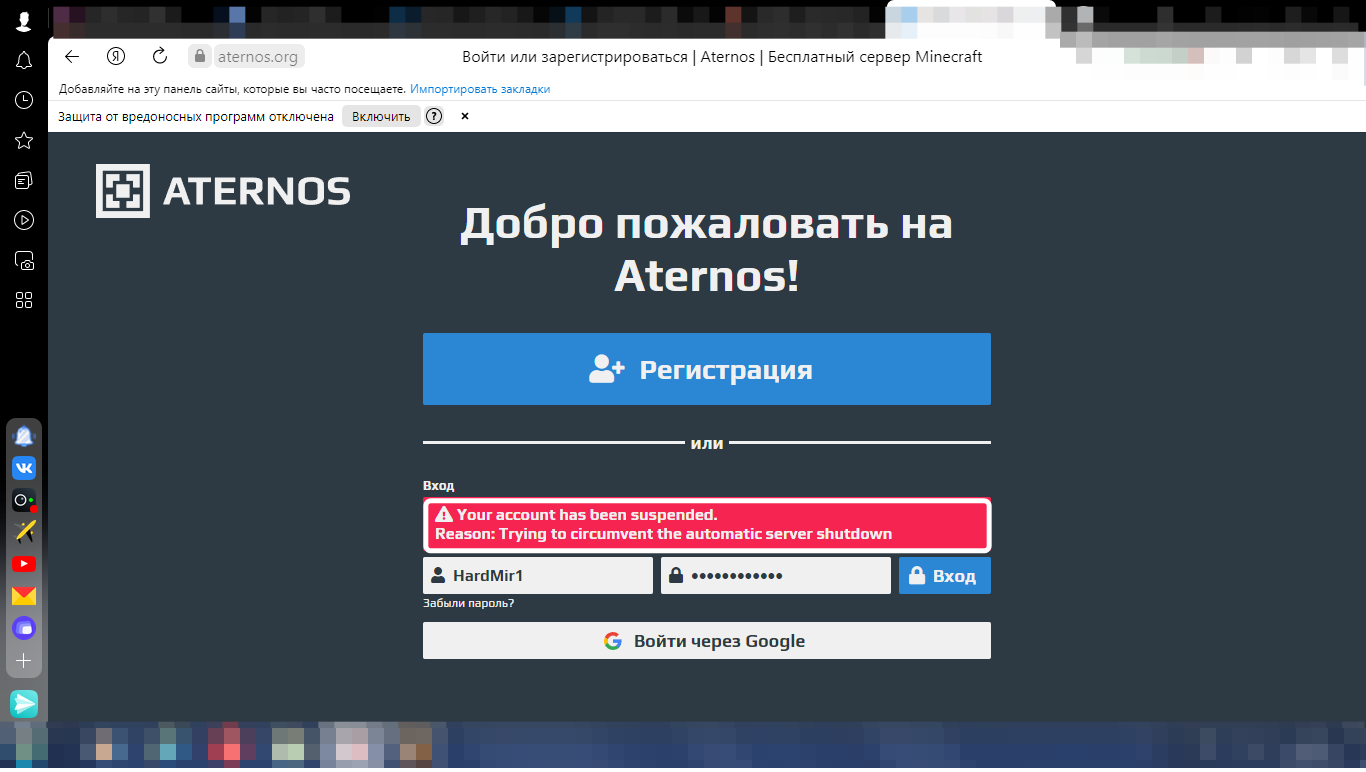Open the yellow airplane app icon
Viewport: 1366px width, 772px height.
(24, 532)
